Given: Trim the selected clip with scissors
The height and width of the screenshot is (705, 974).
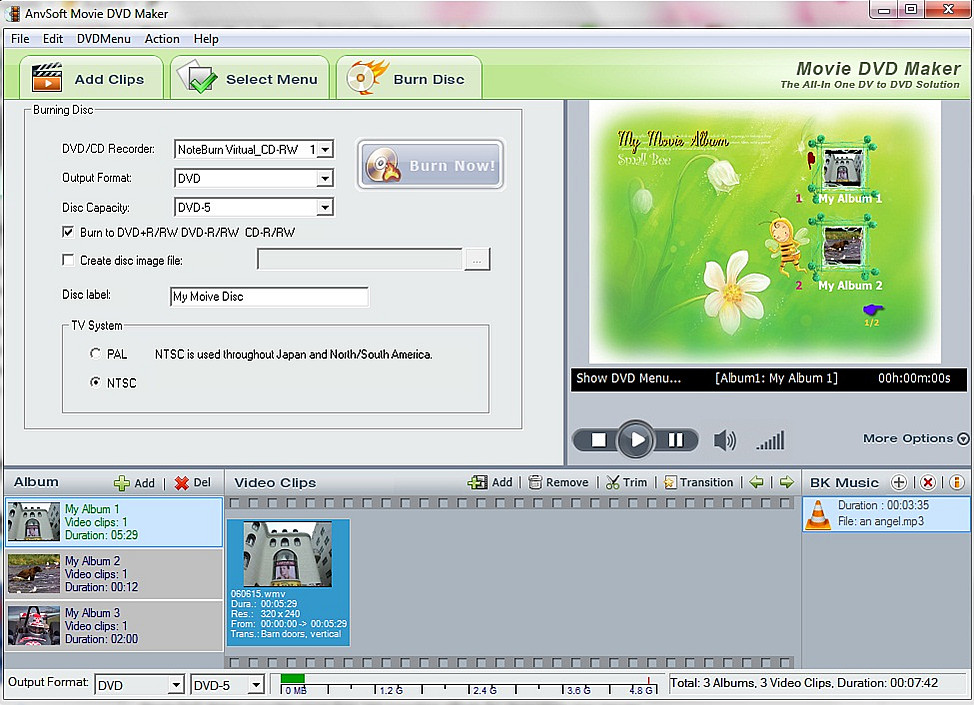Looking at the screenshot, I should 626,482.
